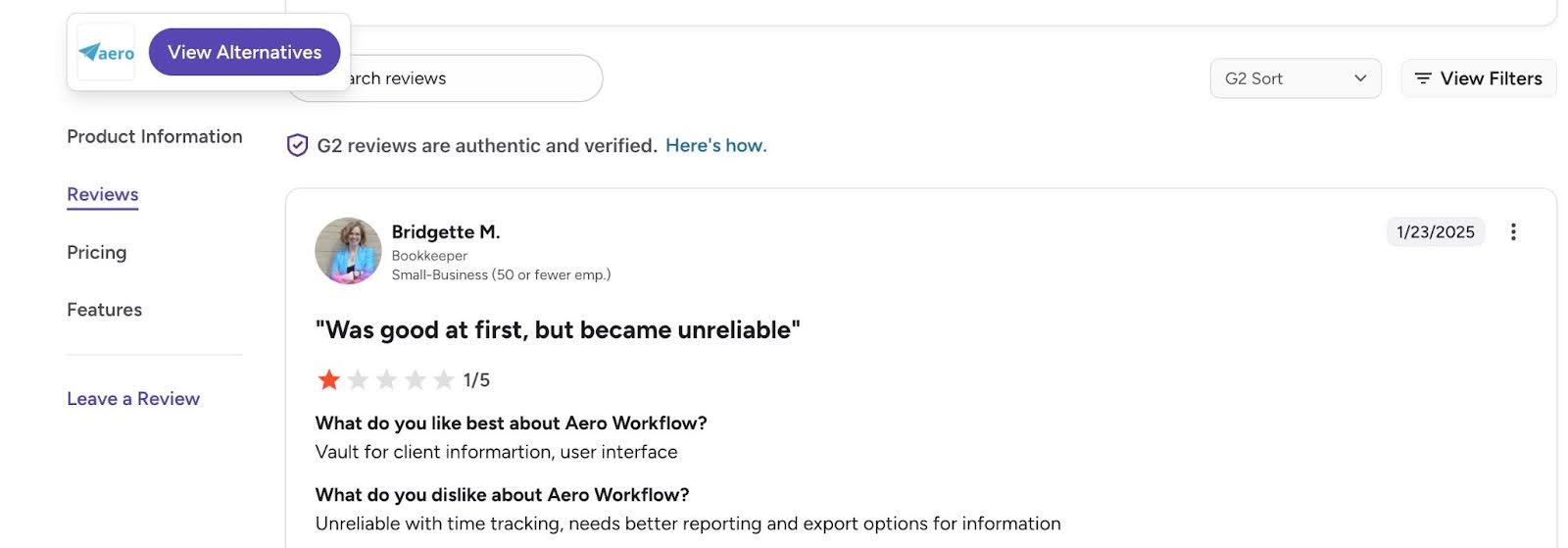Select the Reviews sidebar item

click(103, 194)
